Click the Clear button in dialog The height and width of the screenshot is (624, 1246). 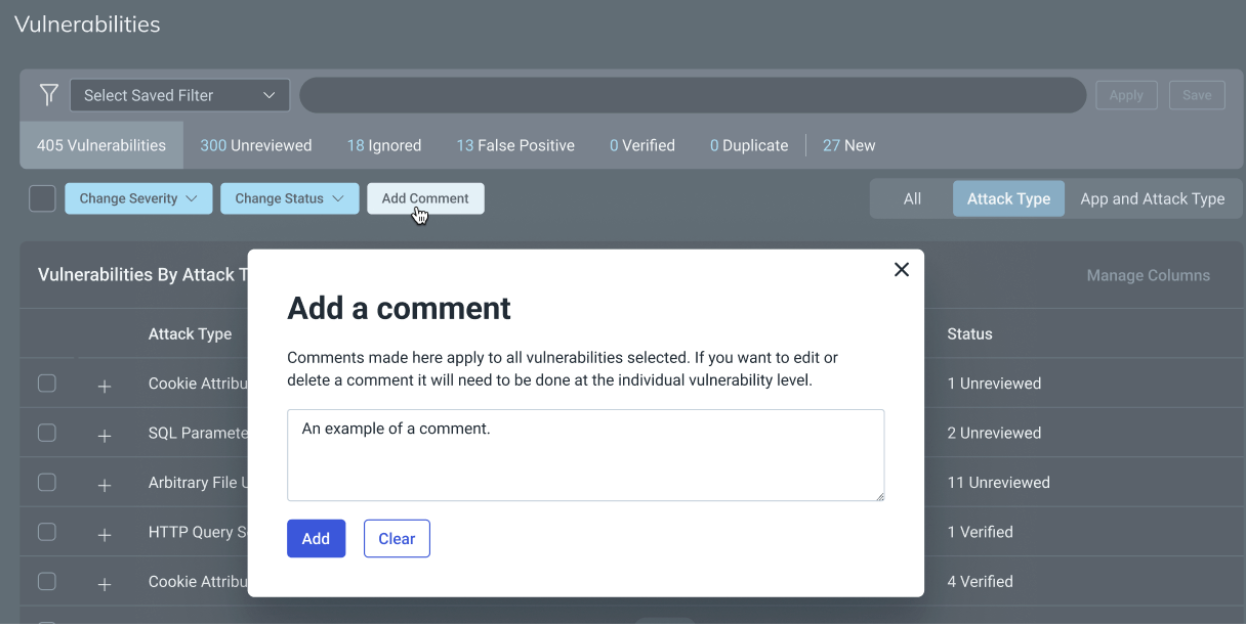pyautogui.click(x=396, y=538)
